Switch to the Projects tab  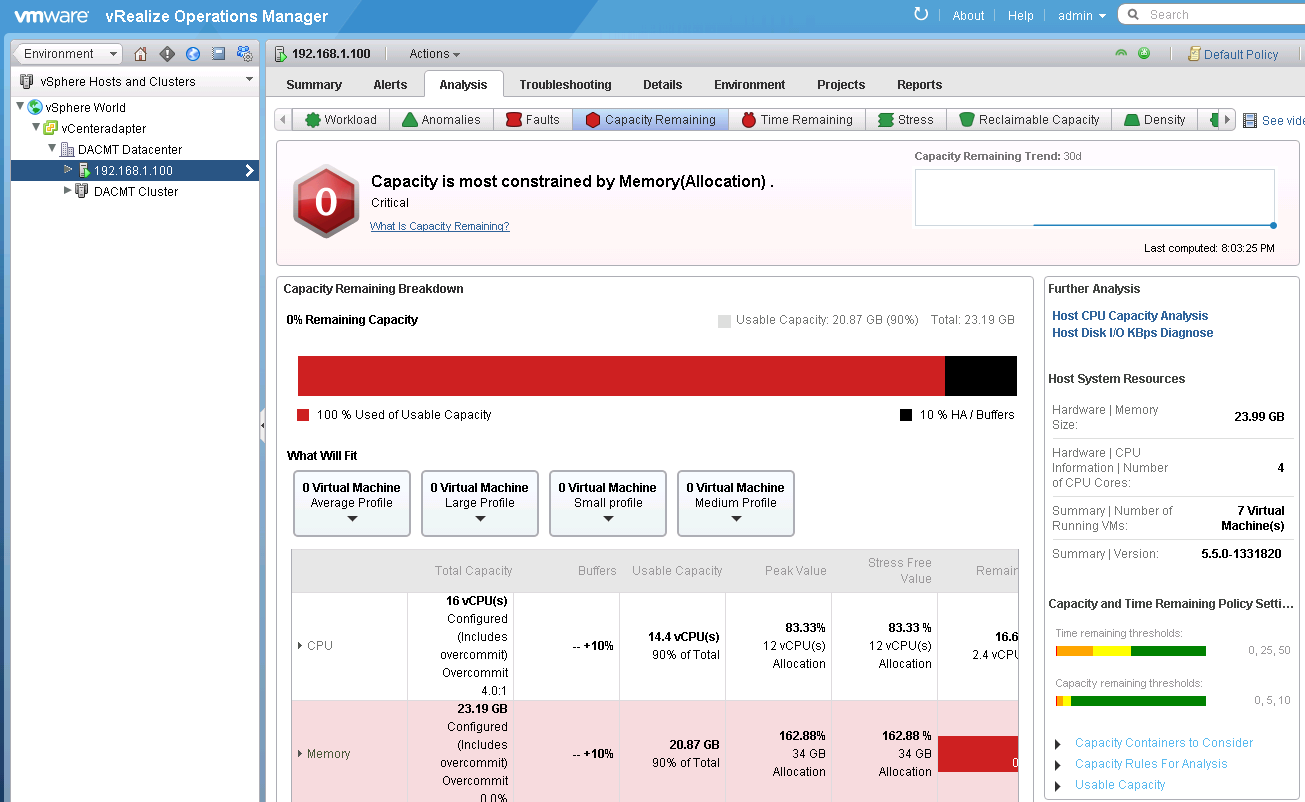point(841,85)
